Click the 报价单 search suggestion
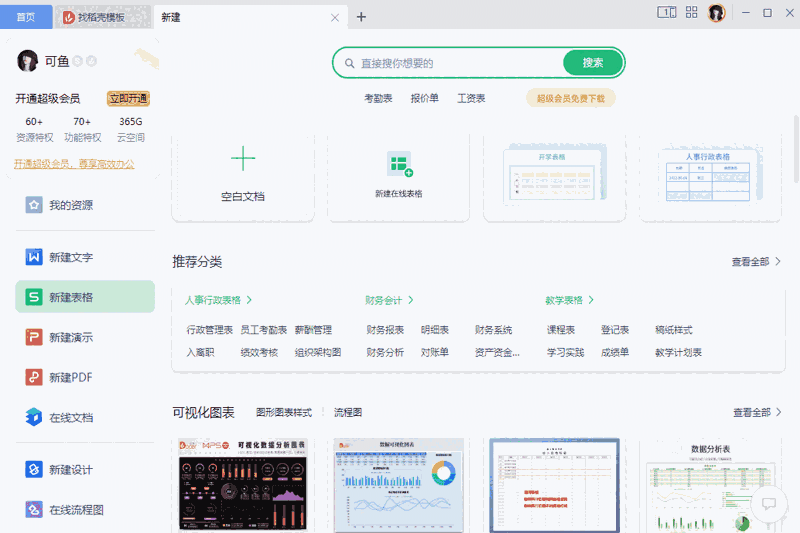800x533 pixels. tap(424, 98)
